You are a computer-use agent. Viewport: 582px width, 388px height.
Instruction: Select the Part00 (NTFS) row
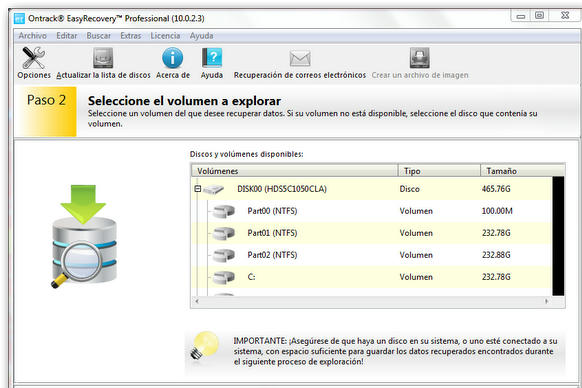coord(372,211)
